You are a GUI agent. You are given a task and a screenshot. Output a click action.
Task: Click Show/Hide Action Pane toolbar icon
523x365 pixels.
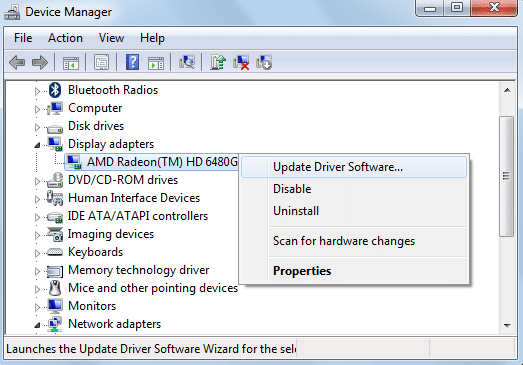[x=156, y=63]
